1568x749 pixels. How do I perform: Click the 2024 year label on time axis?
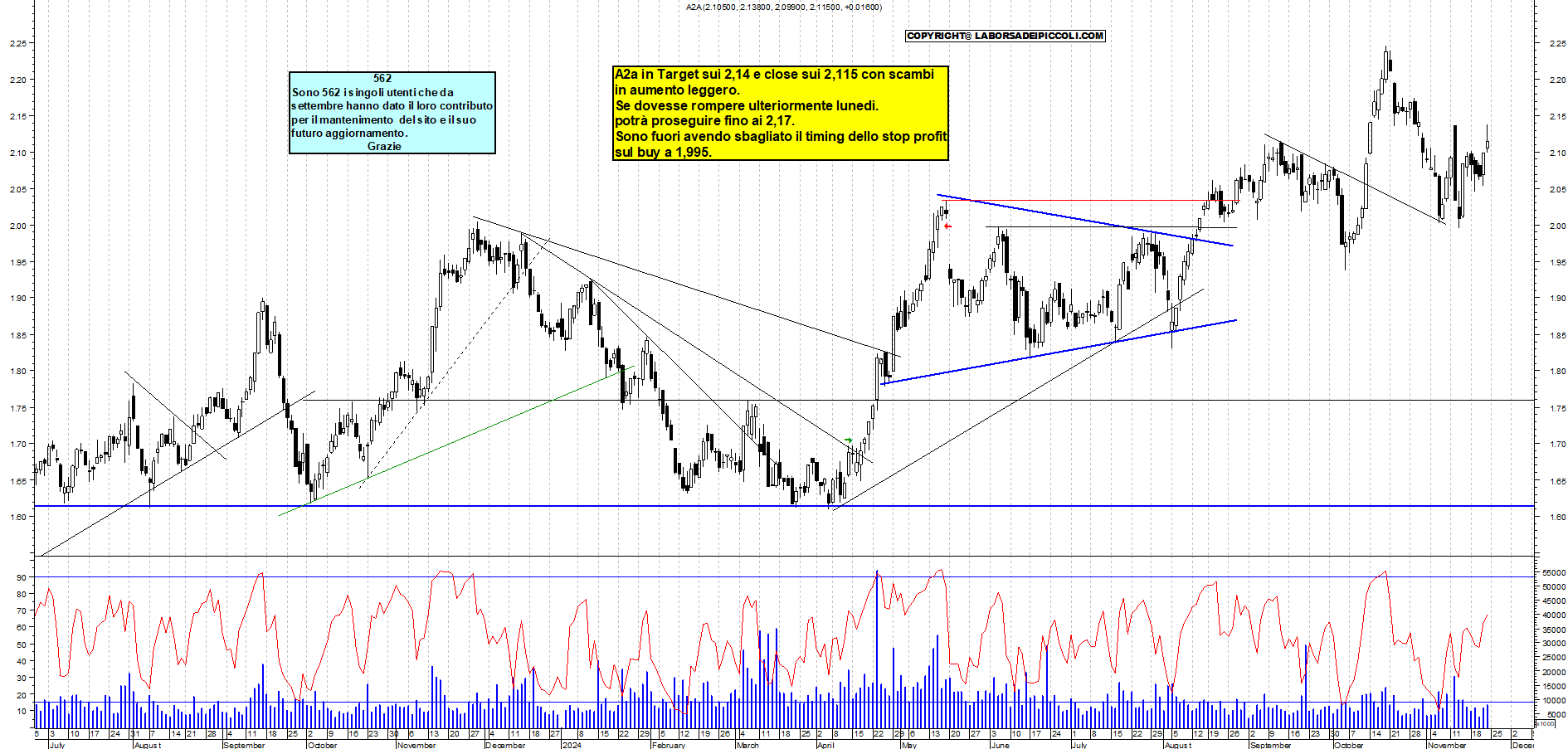coord(572,745)
